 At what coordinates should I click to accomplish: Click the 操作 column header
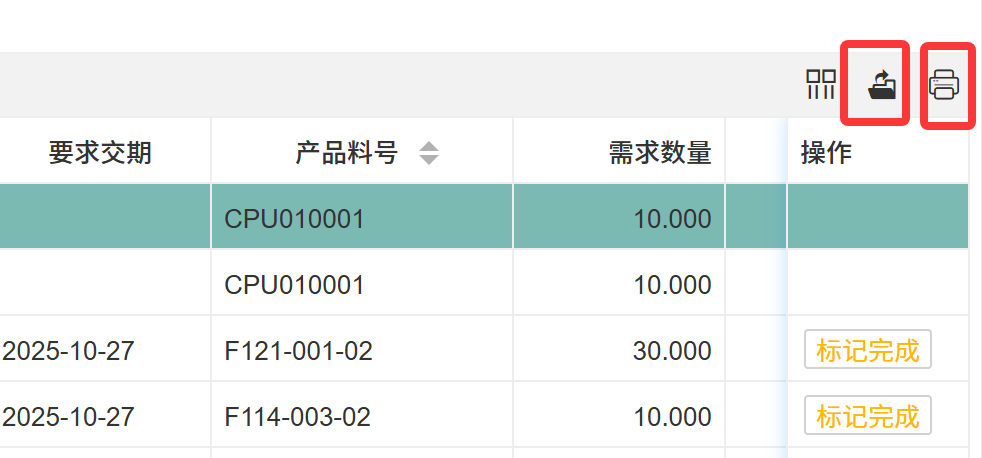coord(826,152)
